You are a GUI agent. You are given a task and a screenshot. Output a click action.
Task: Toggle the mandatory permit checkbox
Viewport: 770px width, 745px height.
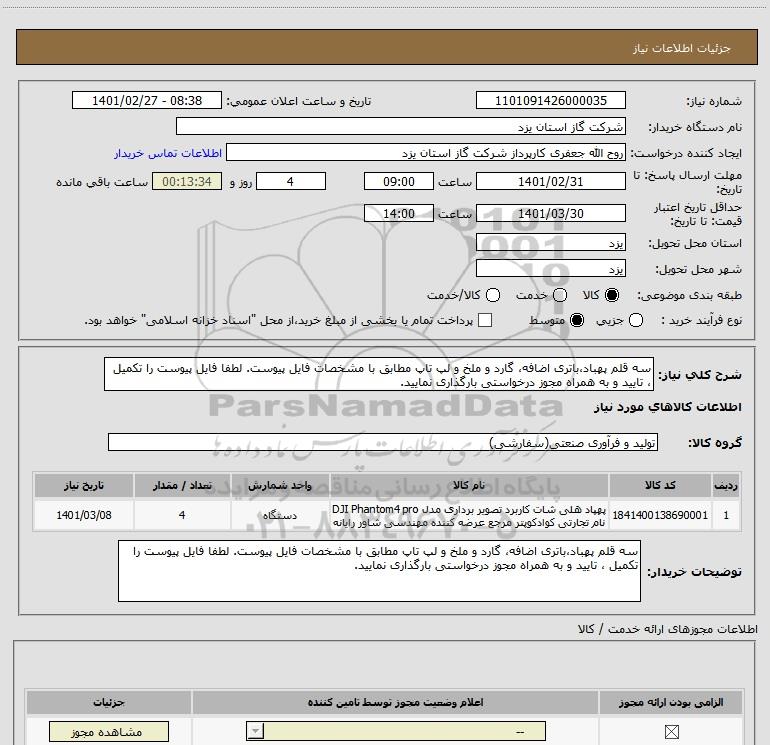click(x=671, y=732)
